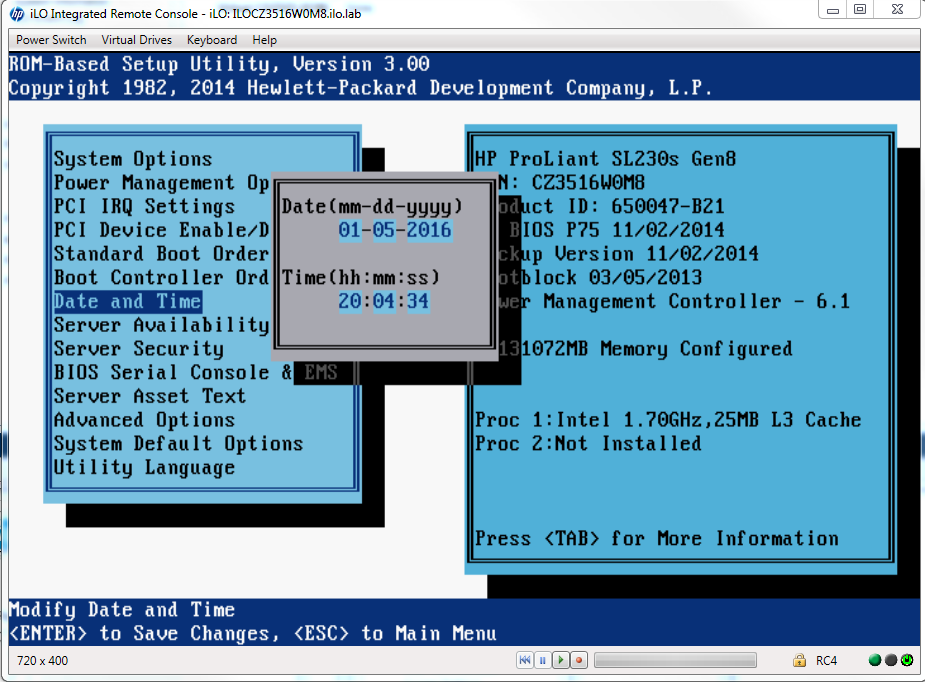This screenshot has height=682, width=925.
Task: Click the RC4 encryption label
Action: coord(826,661)
